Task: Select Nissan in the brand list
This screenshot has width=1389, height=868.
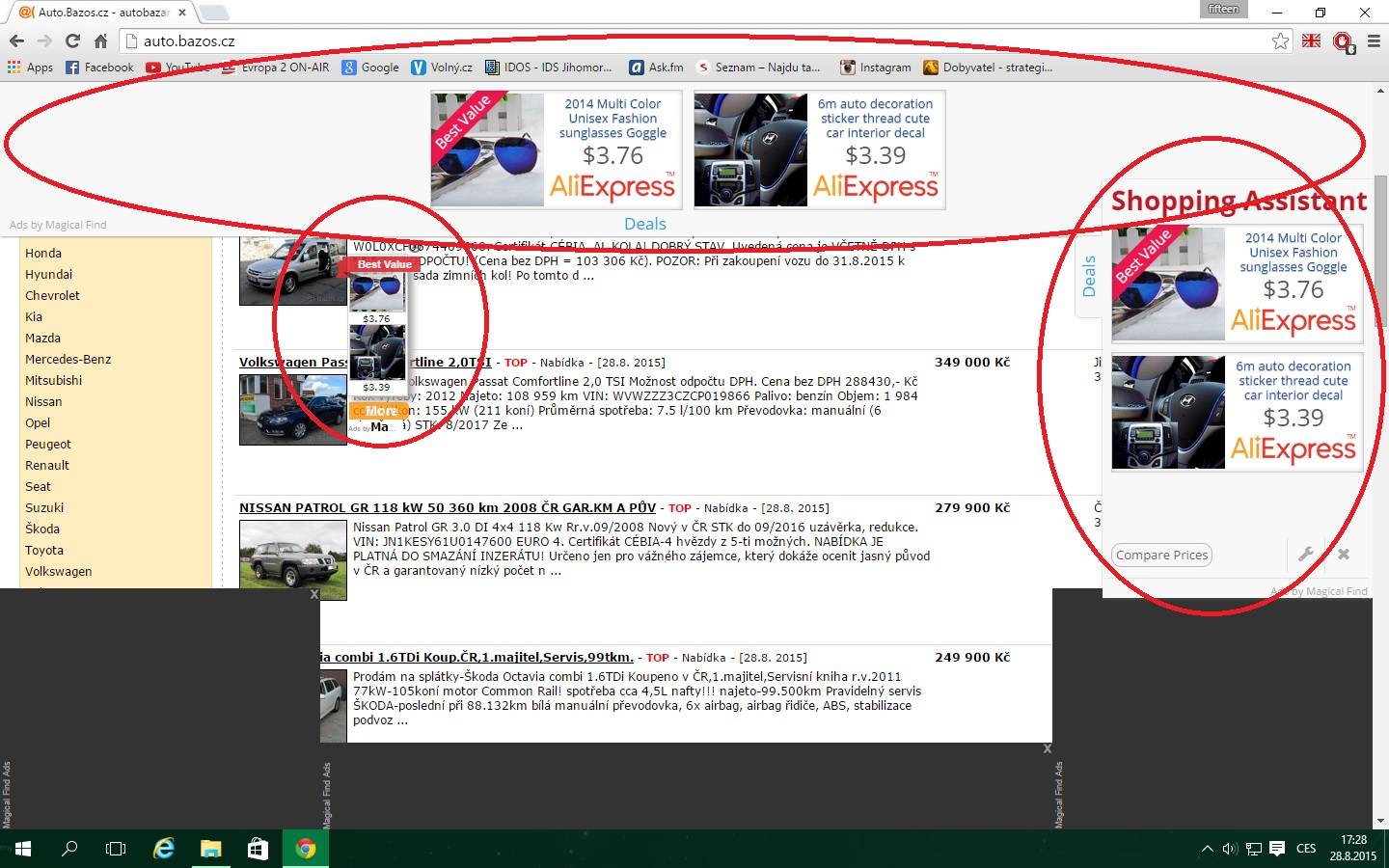Action: coord(43,401)
